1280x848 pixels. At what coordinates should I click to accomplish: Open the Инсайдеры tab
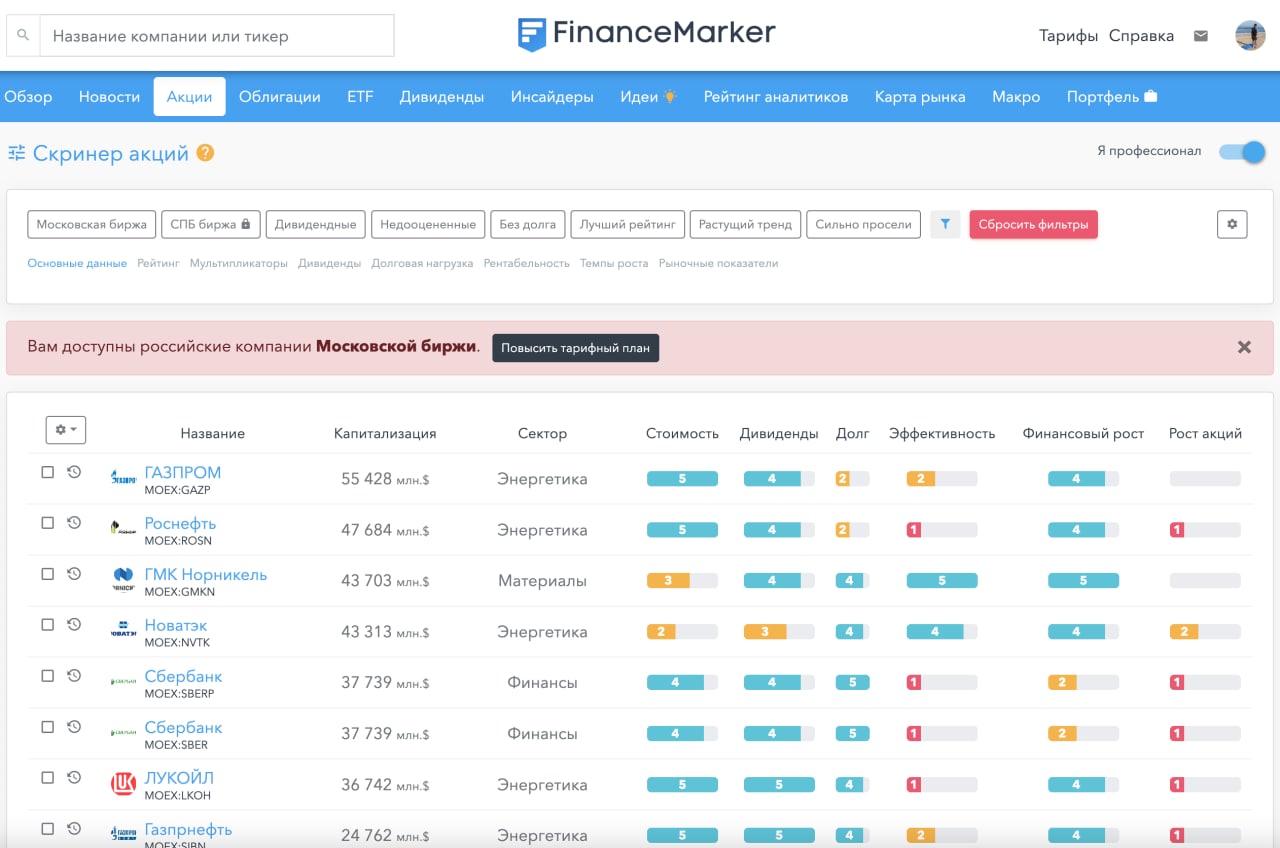click(x=552, y=97)
